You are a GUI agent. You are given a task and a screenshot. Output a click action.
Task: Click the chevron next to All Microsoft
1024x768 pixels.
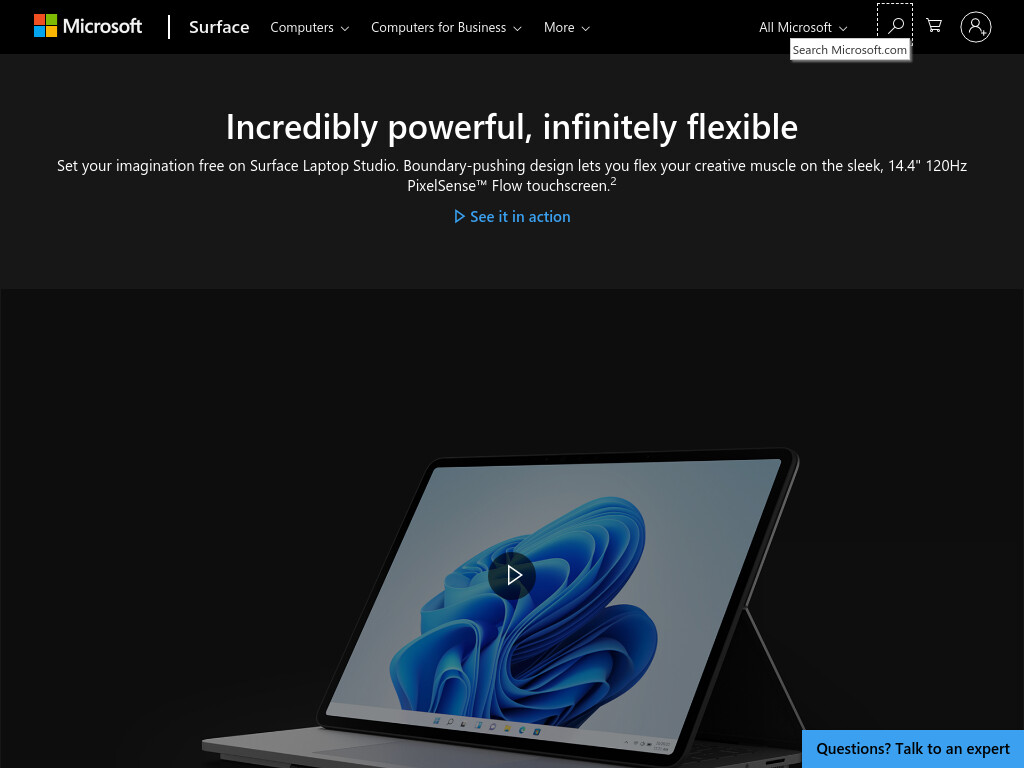pos(842,28)
